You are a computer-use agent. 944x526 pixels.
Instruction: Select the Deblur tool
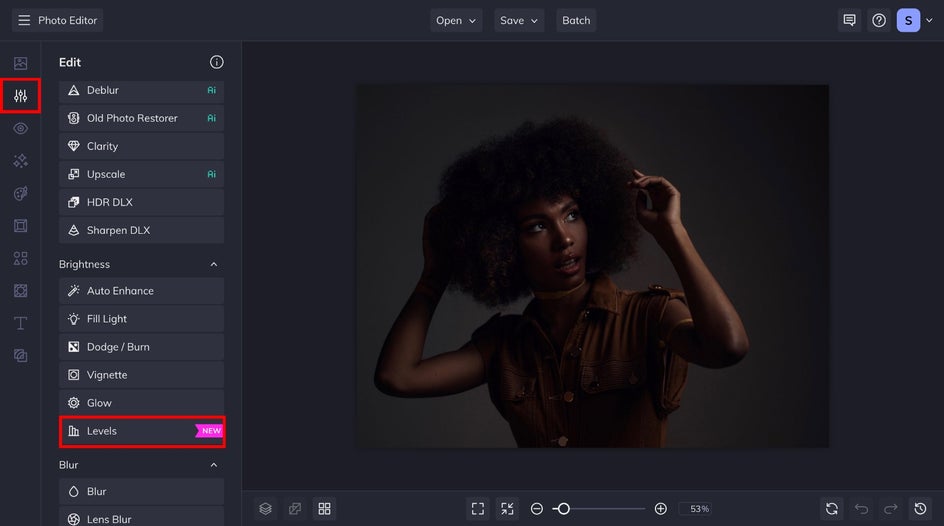point(141,90)
